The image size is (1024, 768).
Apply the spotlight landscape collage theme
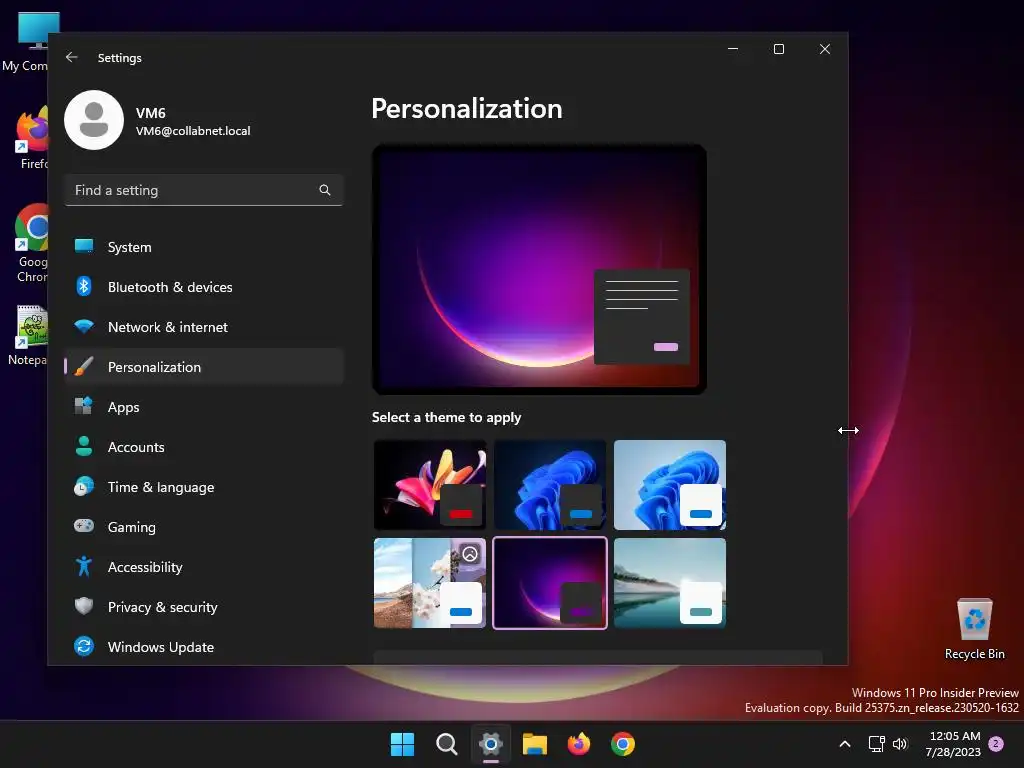tap(430, 583)
